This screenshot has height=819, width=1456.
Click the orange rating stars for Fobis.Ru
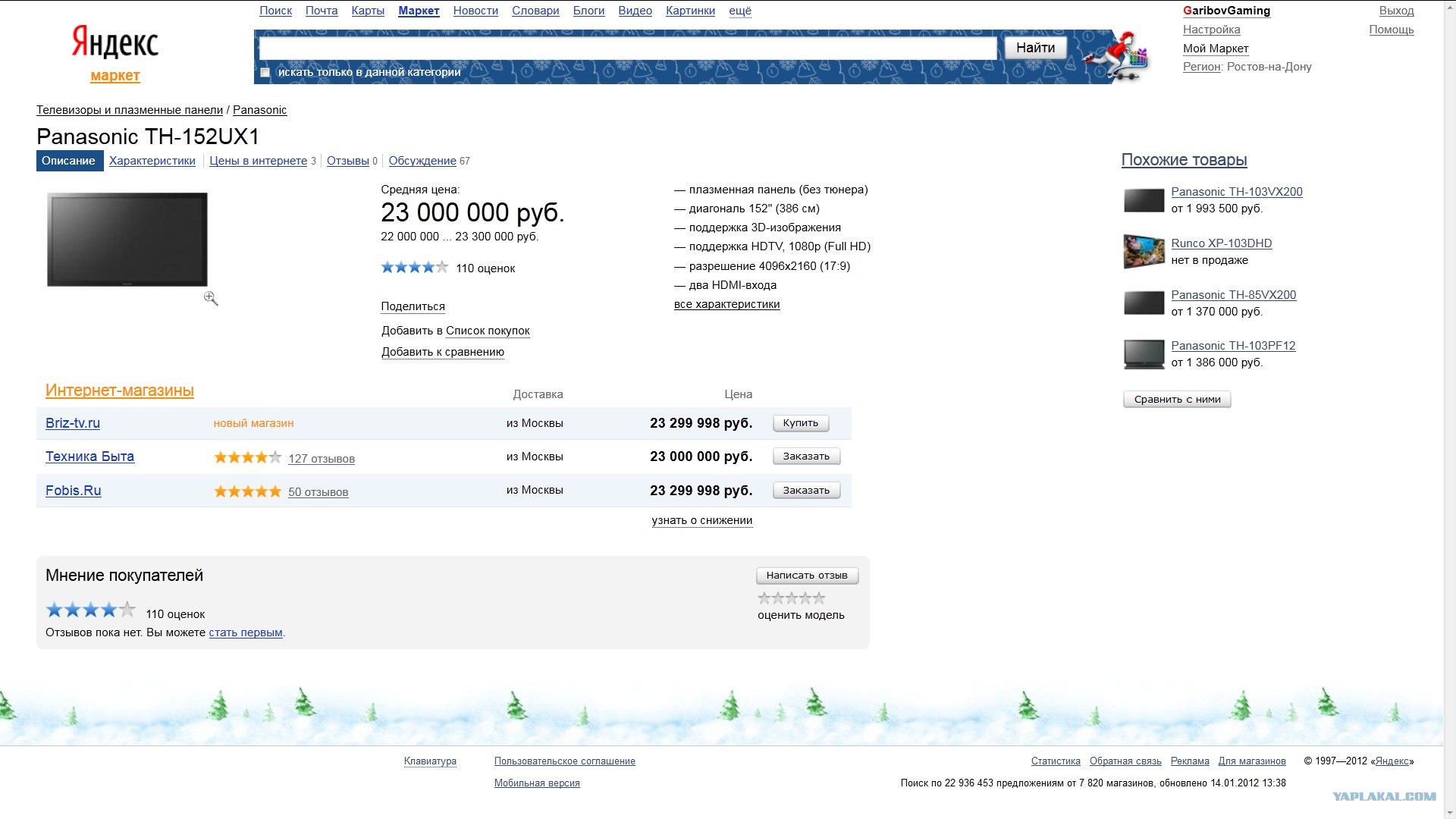[x=248, y=491]
